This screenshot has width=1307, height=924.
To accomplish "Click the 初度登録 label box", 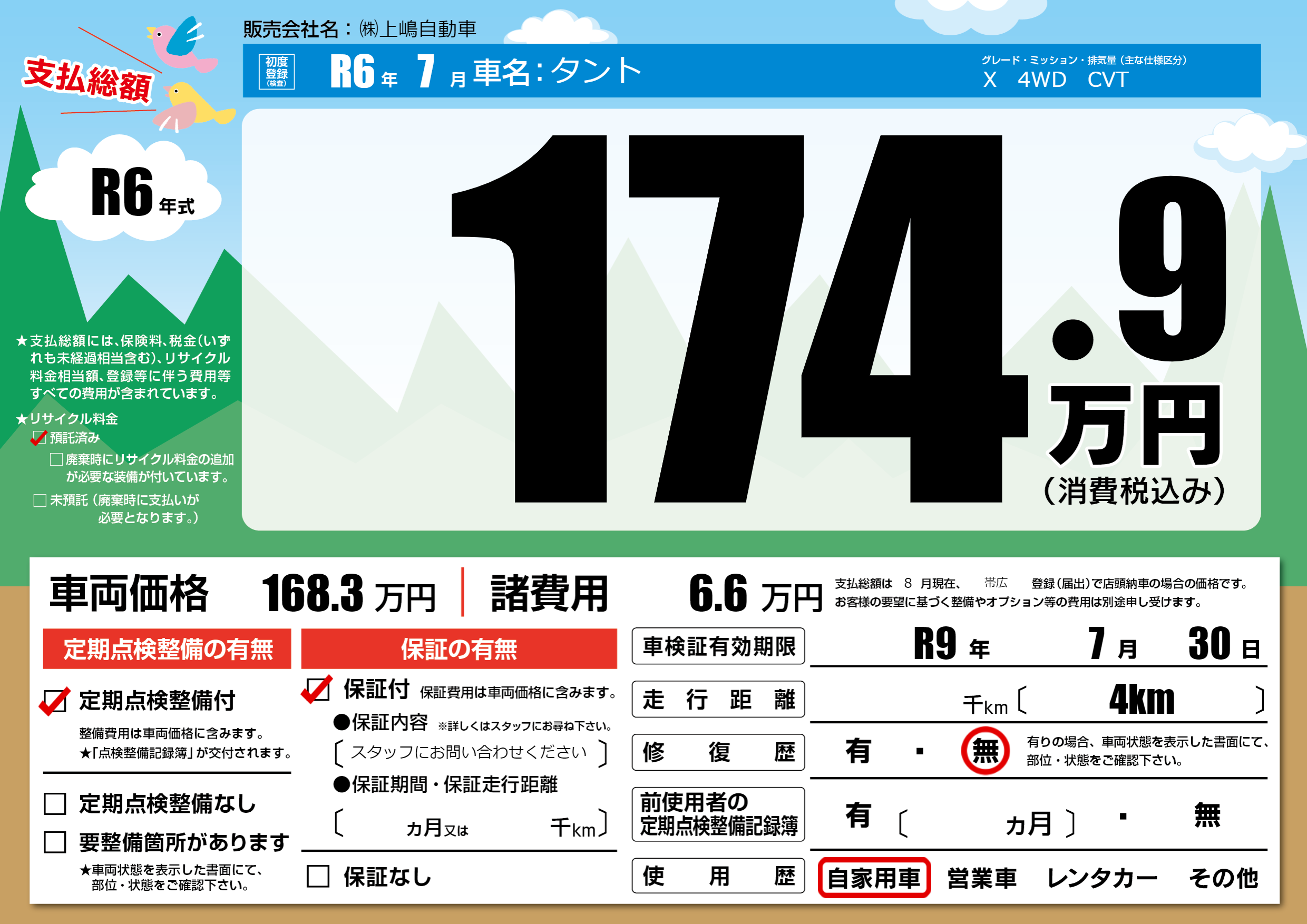I will pos(277,71).
